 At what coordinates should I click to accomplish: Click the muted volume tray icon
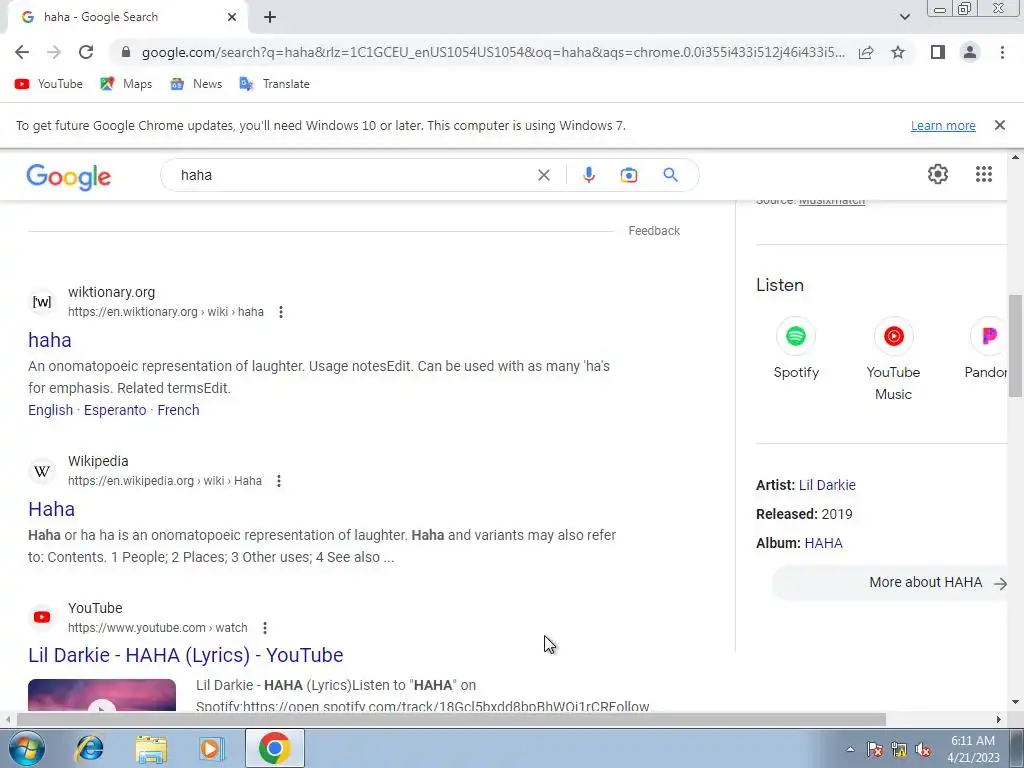[923, 750]
